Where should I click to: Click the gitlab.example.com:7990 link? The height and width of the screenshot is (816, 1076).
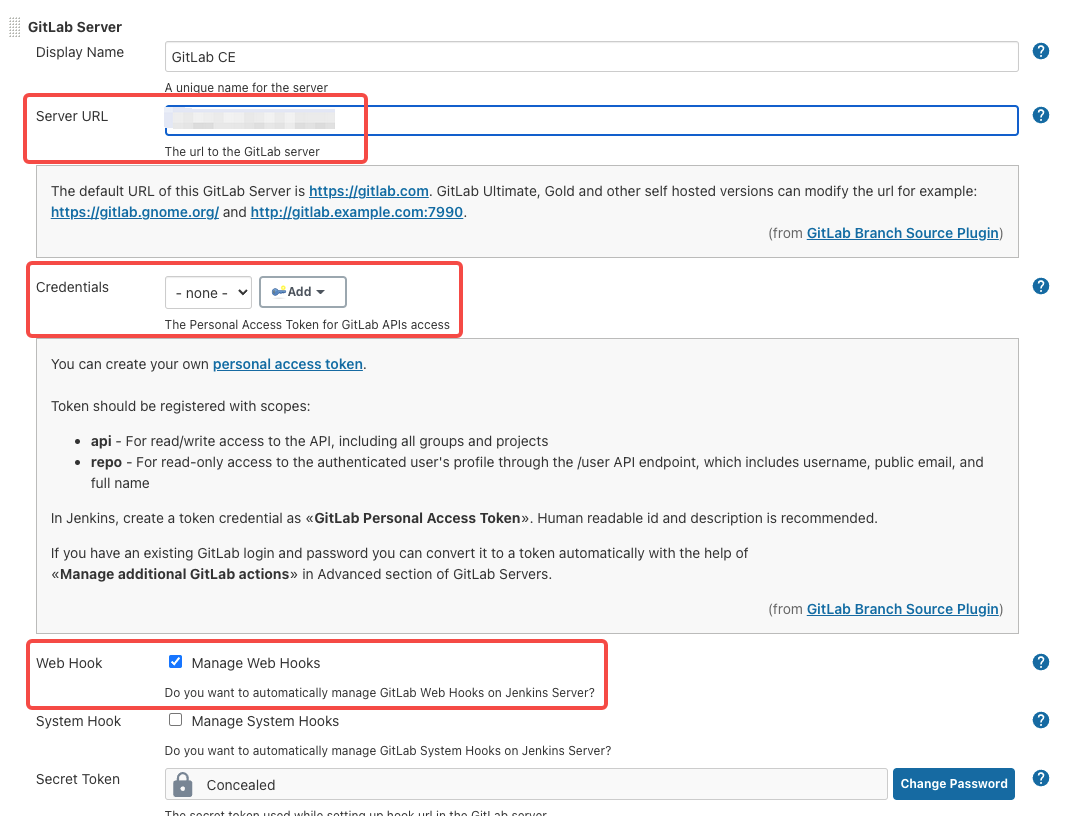357,212
